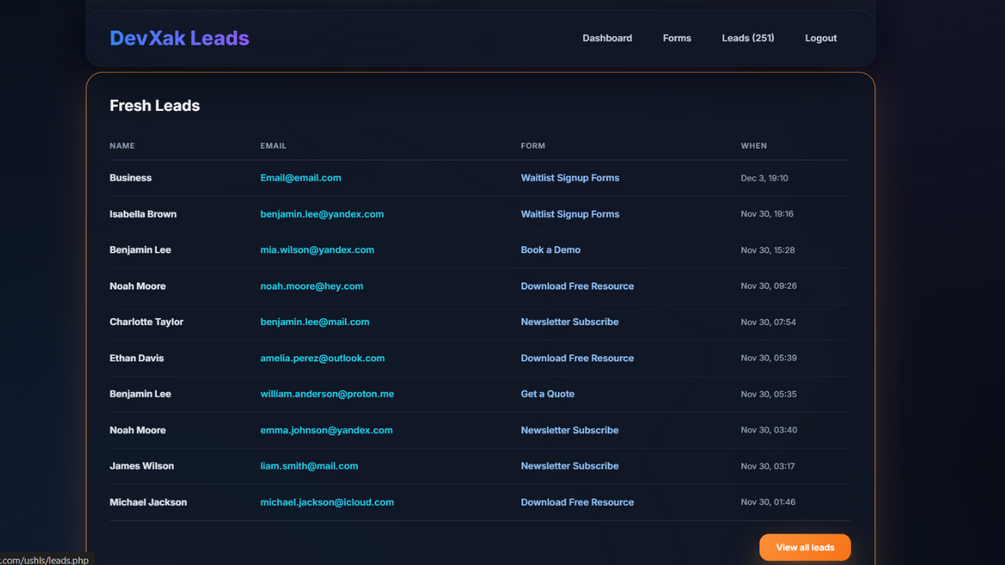Open the Get a Quote form link
Viewport: 1005px width, 565px height.
tap(547, 394)
